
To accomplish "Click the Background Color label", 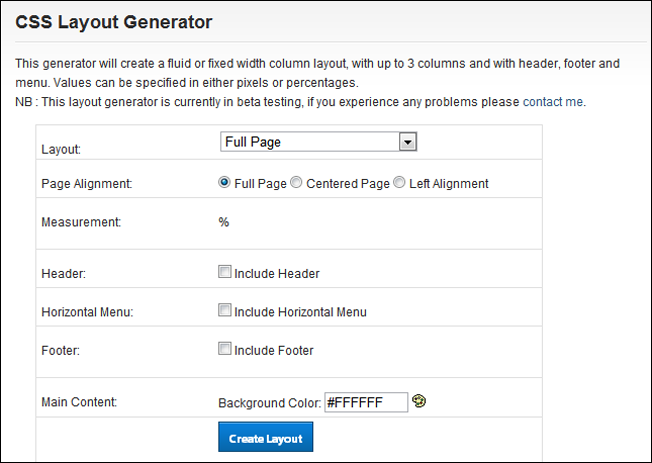I will pos(269,403).
